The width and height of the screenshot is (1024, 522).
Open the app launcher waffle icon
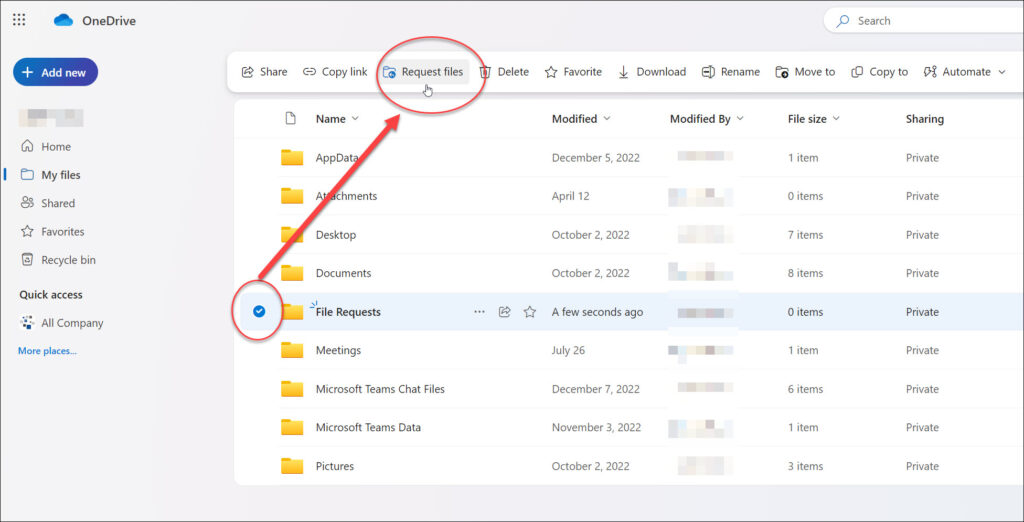[x=19, y=20]
